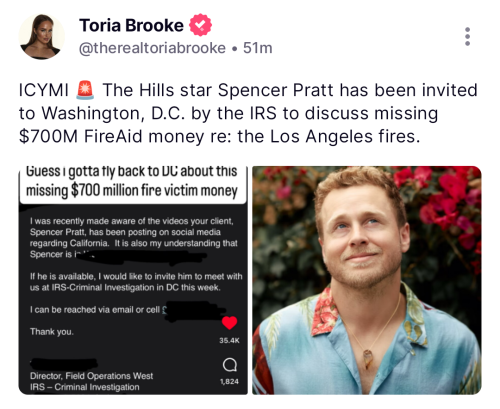500x409 pixels.
Task: Click the pink verified badge
Action: click(x=200, y=25)
